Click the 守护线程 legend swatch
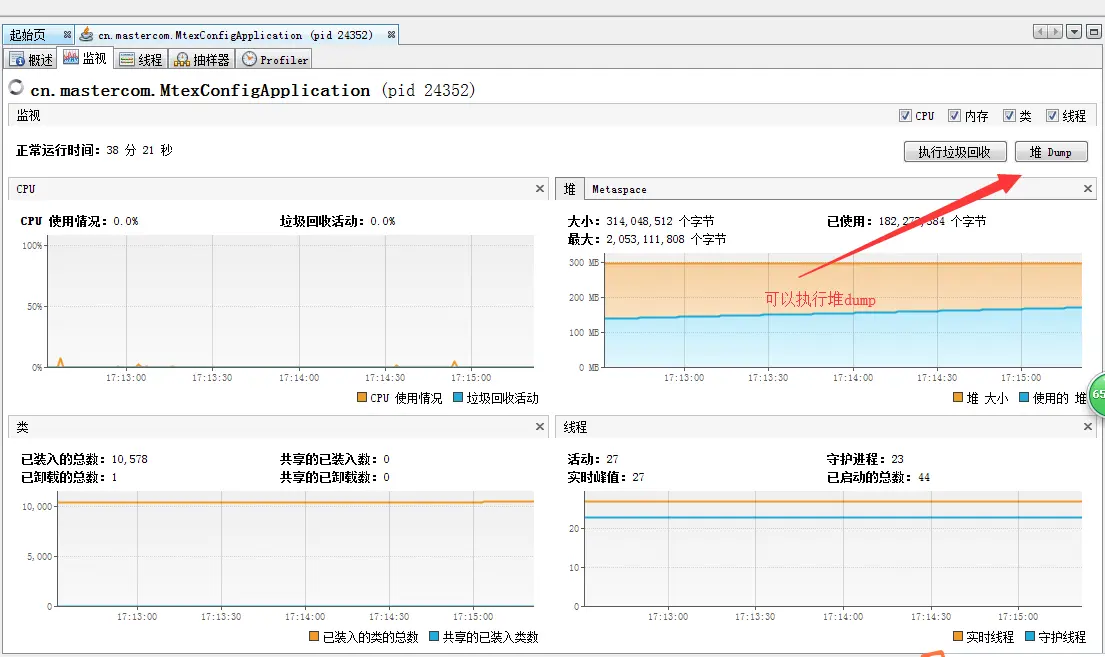 pyautogui.click(x=1030, y=636)
